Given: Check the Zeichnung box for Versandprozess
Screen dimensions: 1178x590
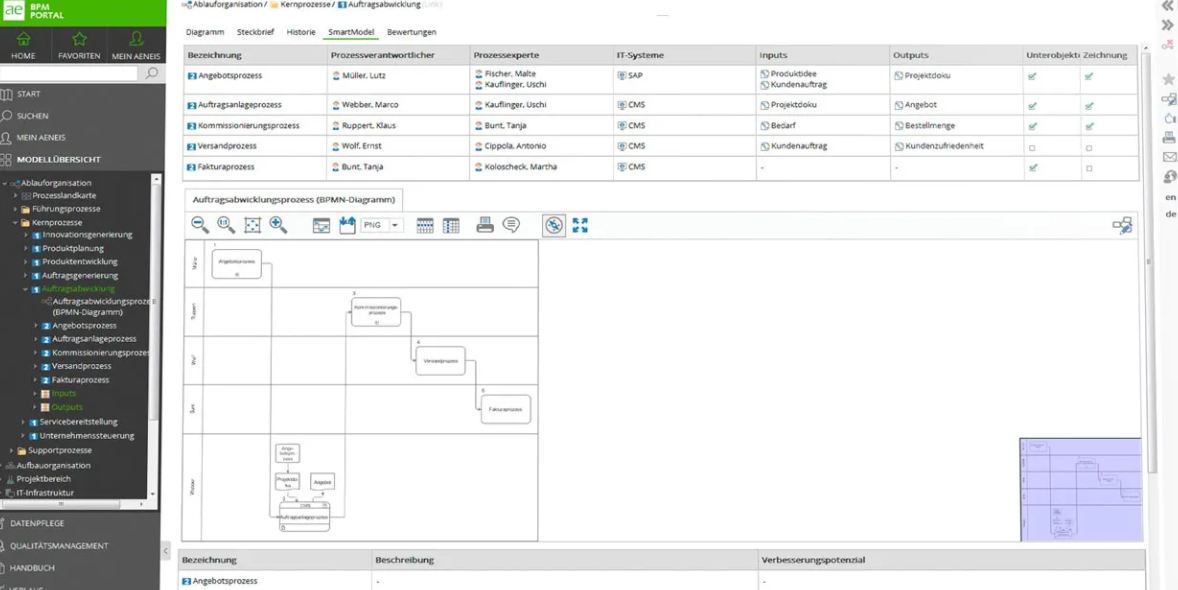Looking at the screenshot, I should pyautogui.click(x=1089, y=147).
